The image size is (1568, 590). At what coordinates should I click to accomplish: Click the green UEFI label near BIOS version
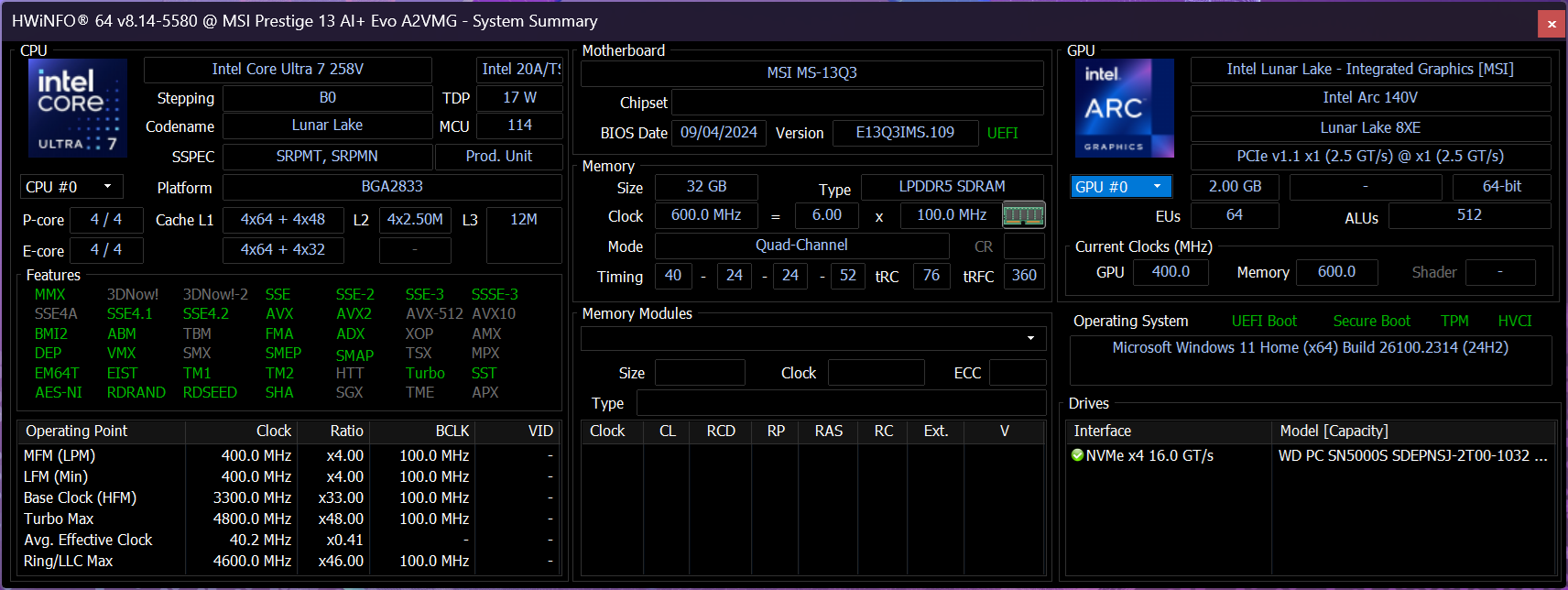click(1003, 134)
